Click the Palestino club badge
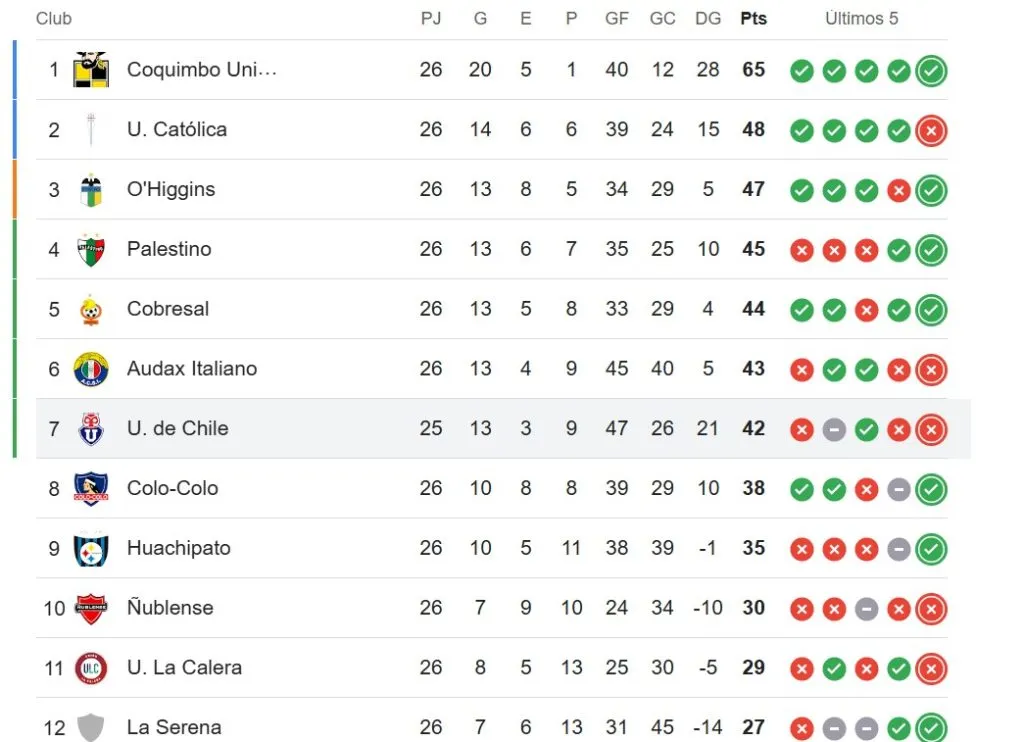This screenshot has height=742, width=1024. point(89,249)
